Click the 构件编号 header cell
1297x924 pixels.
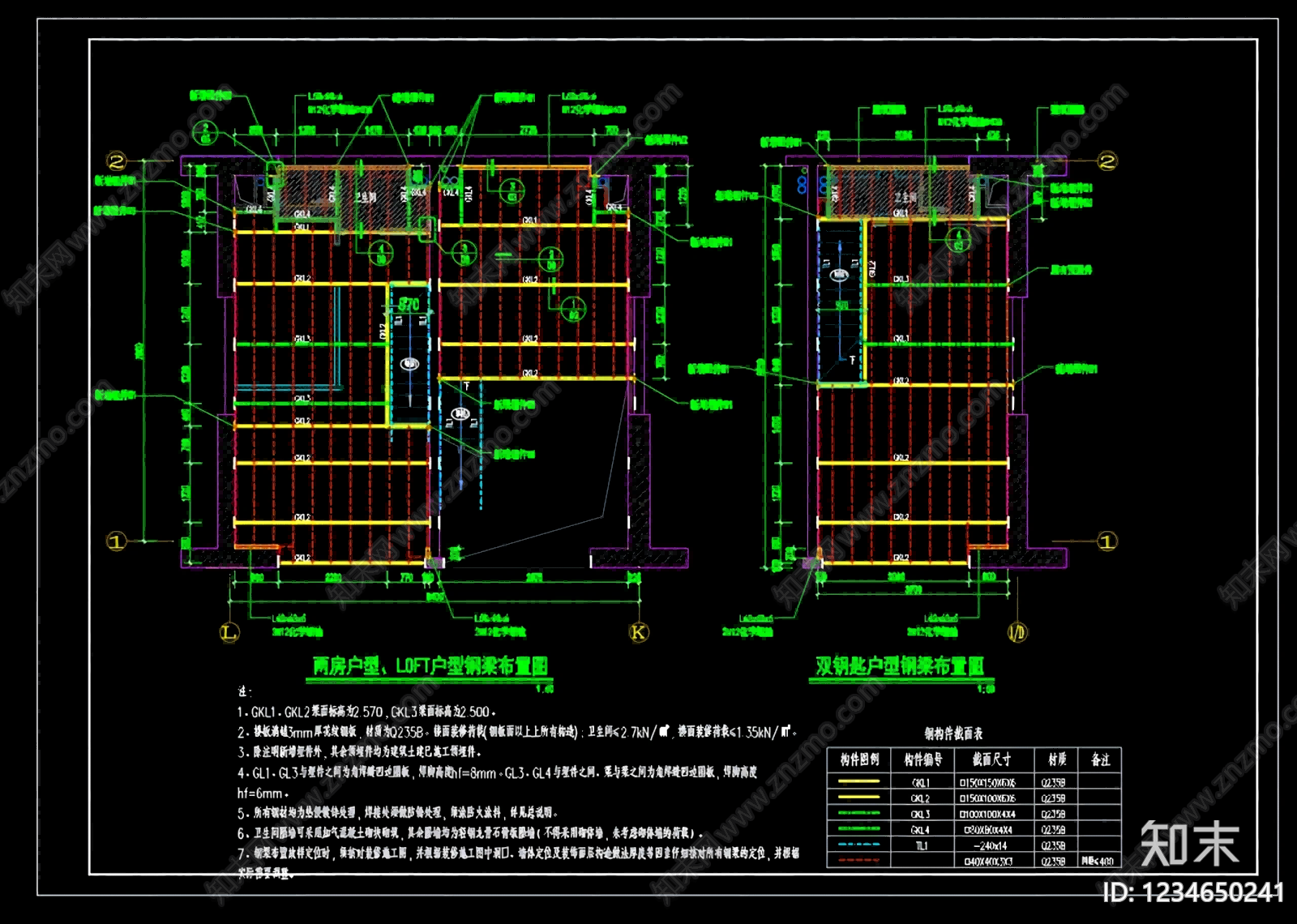click(x=923, y=759)
